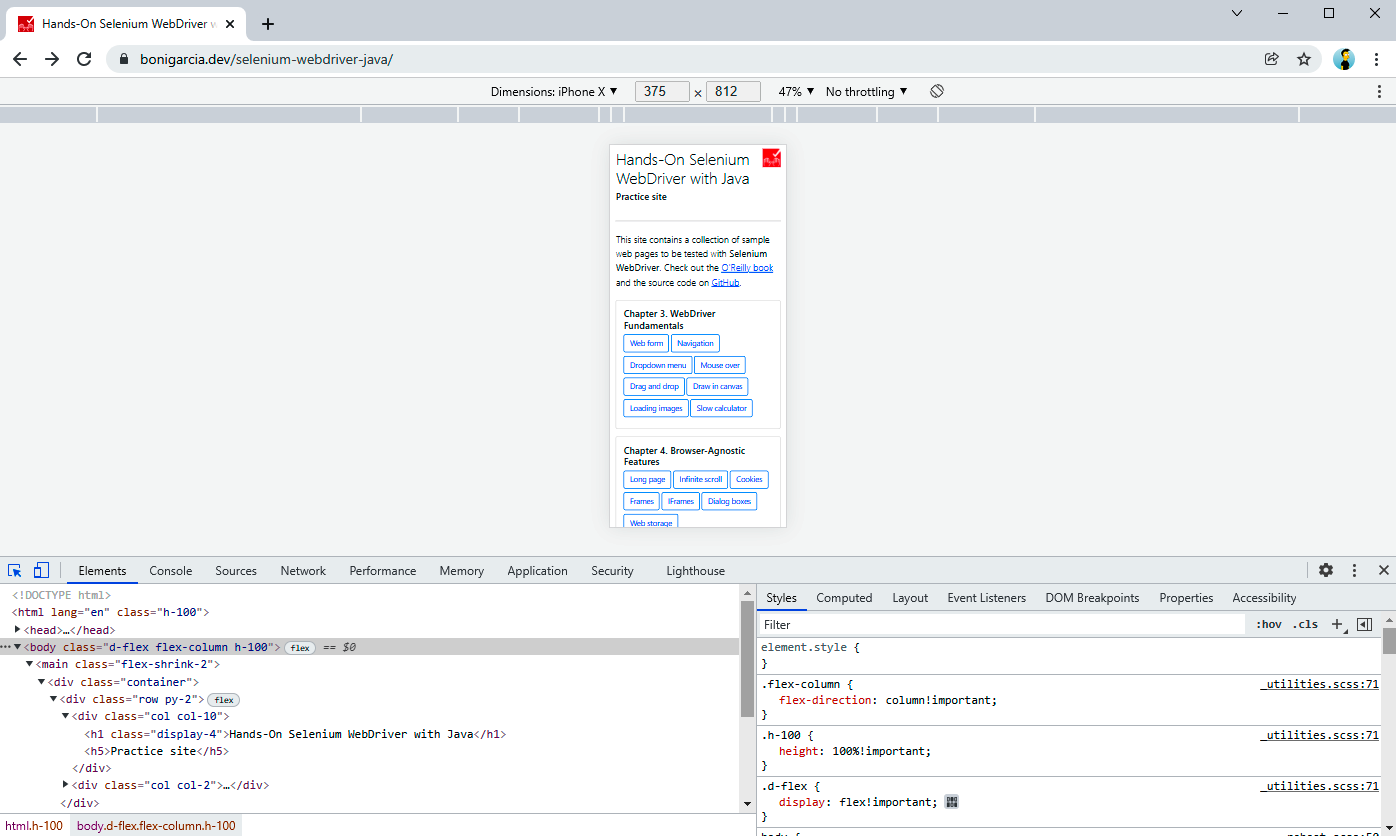Click the share page icon in address bar
Image resolution: width=1396 pixels, height=836 pixels.
coord(1272,59)
